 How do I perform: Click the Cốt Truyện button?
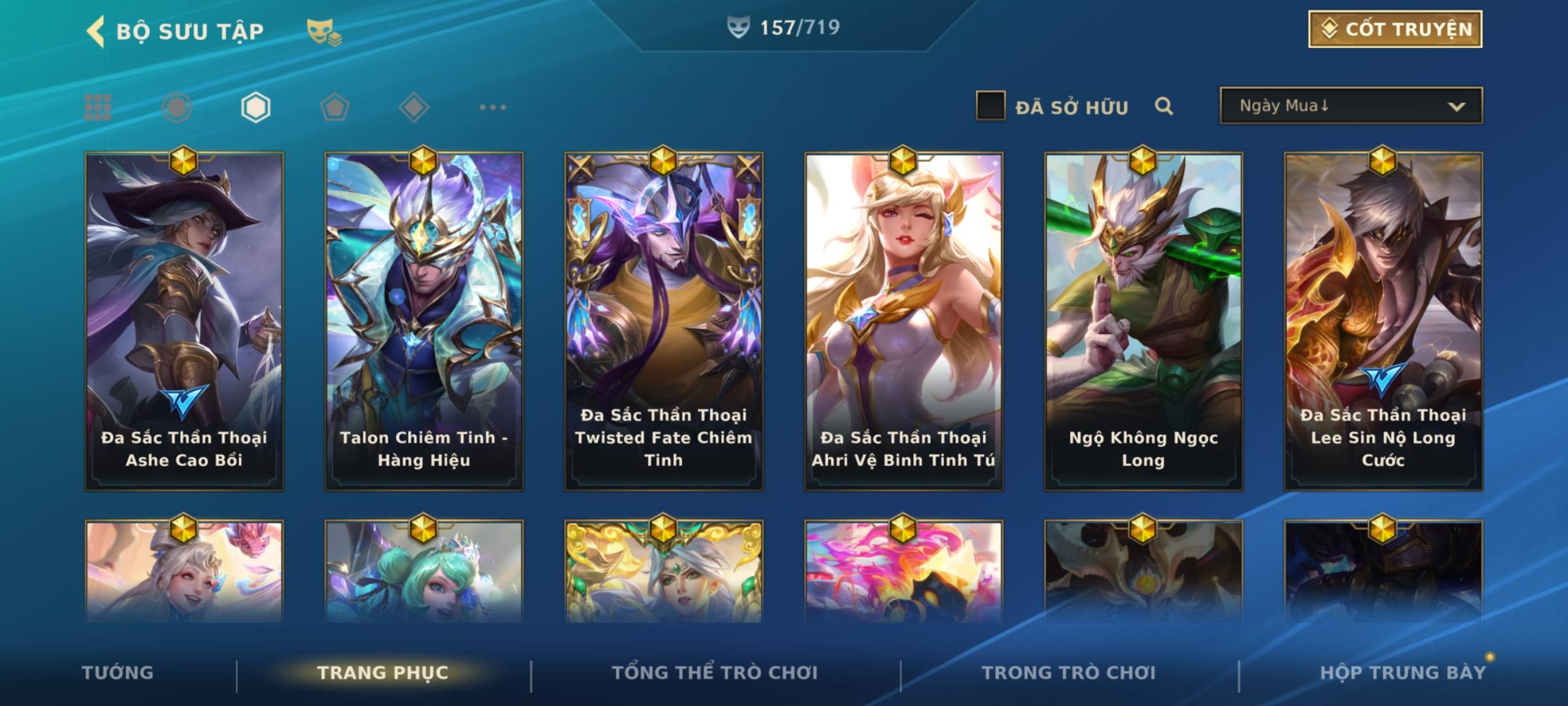pyautogui.click(x=1395, y=29)
